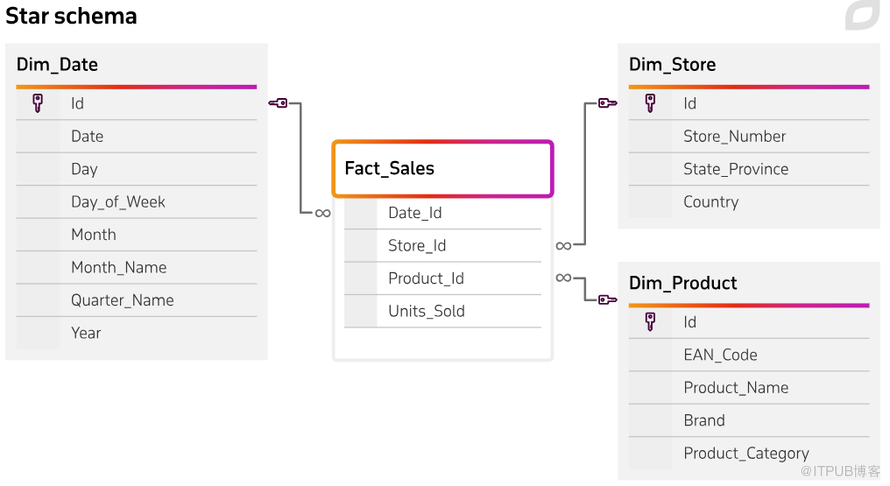Click the infinity symbol next to Store_Id
This screenshot has height=486, width=890.
point(563,246)
